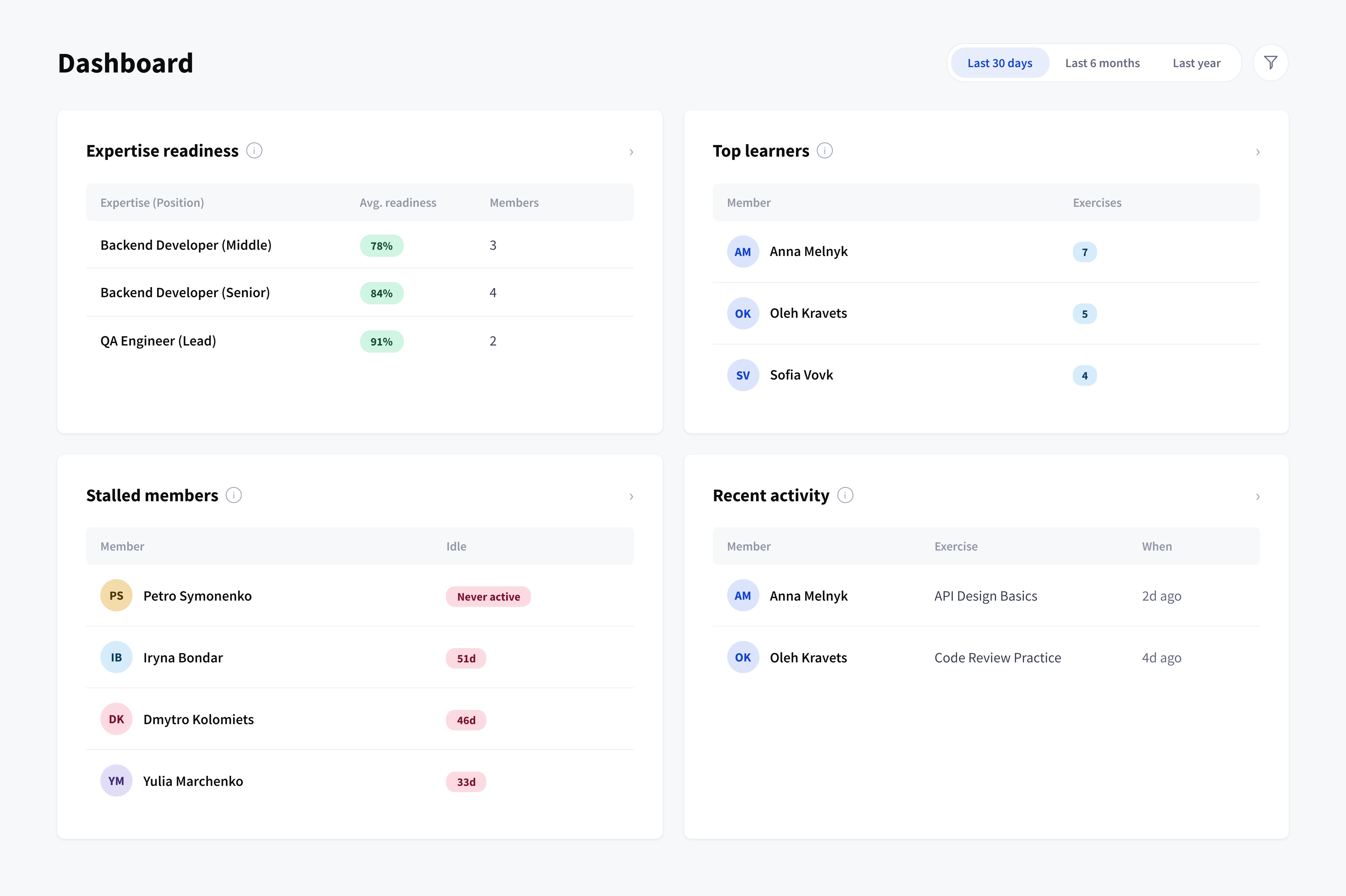Screen dimensions: 1346x896
Task: Open Dmytro Kolomiets's name
Action: tap(198, 719)
